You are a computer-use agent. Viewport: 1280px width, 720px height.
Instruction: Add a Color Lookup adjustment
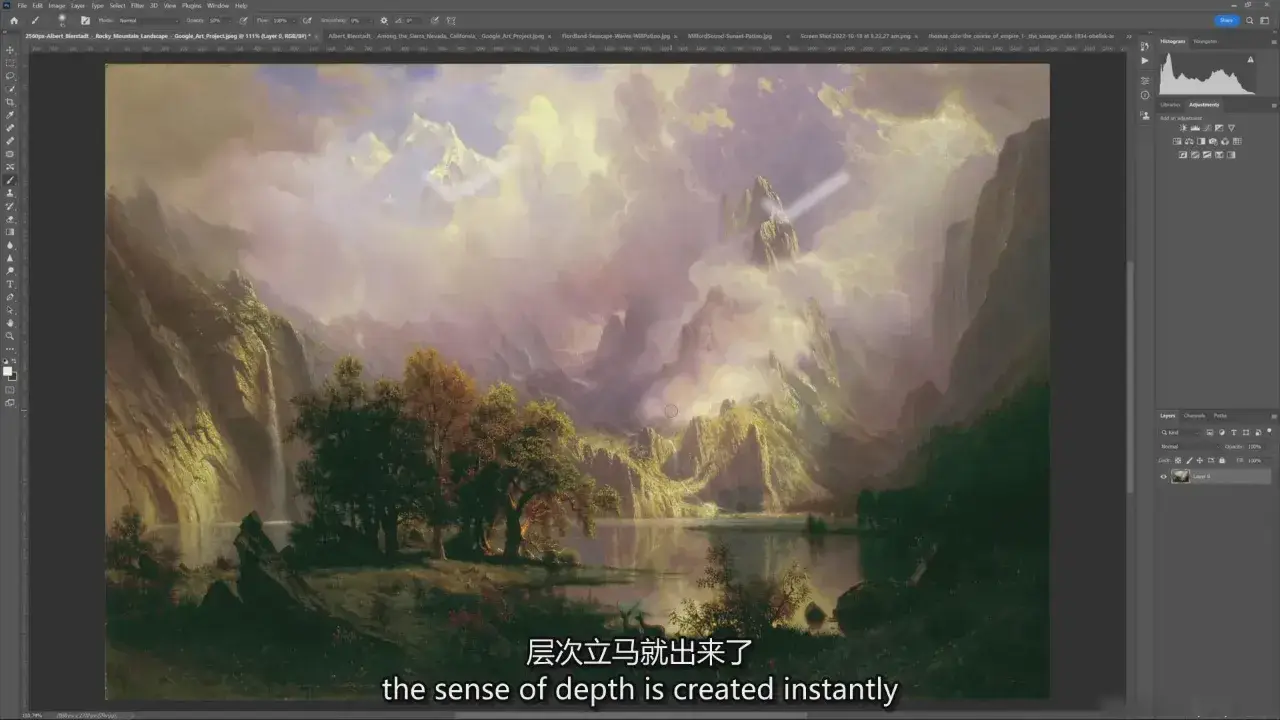pyautogui.click(x=1237, y=141)
